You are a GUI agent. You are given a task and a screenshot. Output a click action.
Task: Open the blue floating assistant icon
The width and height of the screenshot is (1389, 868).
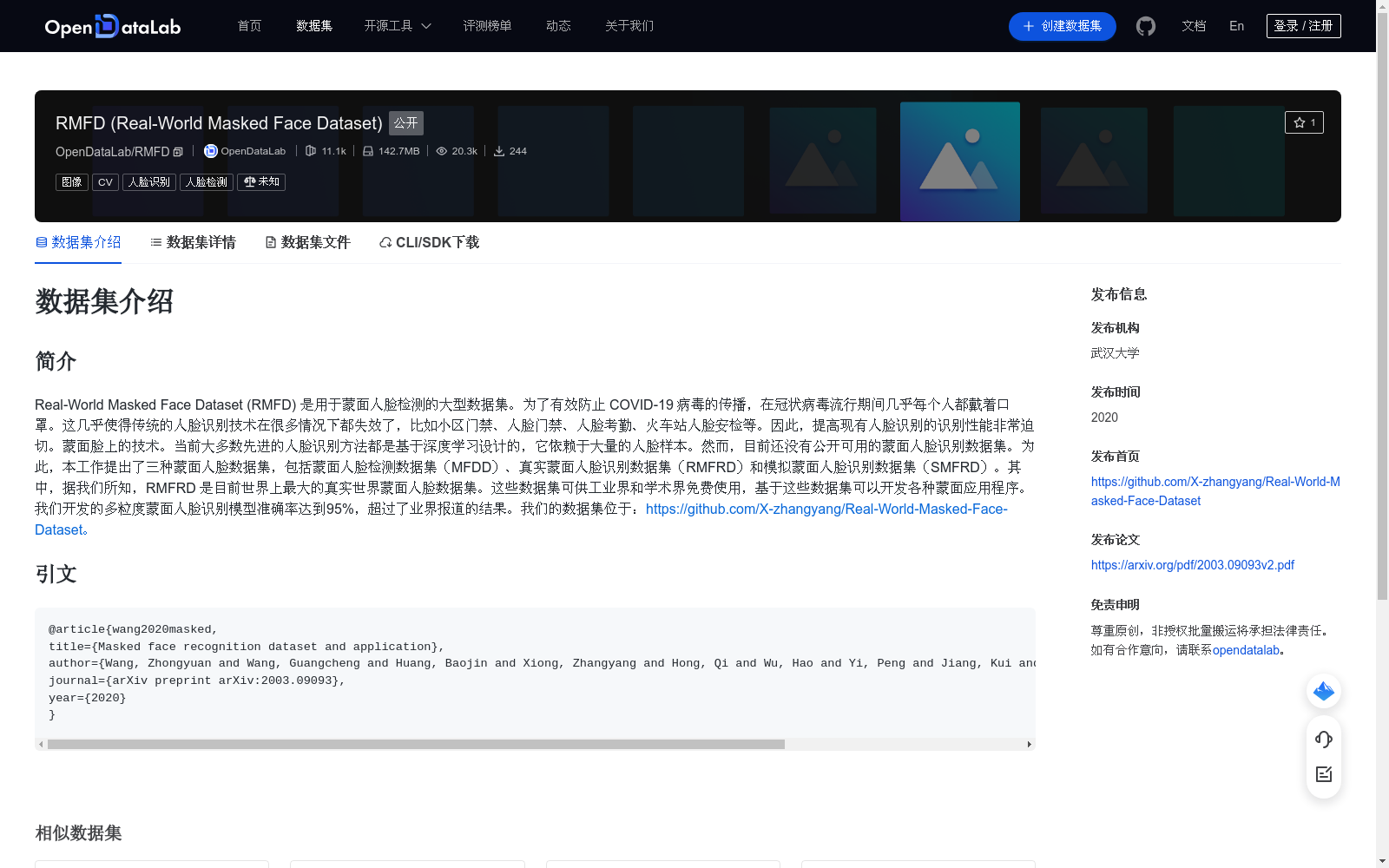[1324, 691]
